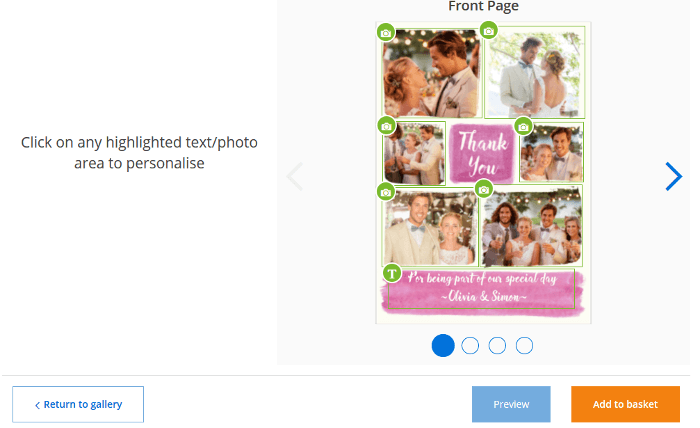Click the greyed-out previous page arrow

pyautogui.click(x=295, y=176)
